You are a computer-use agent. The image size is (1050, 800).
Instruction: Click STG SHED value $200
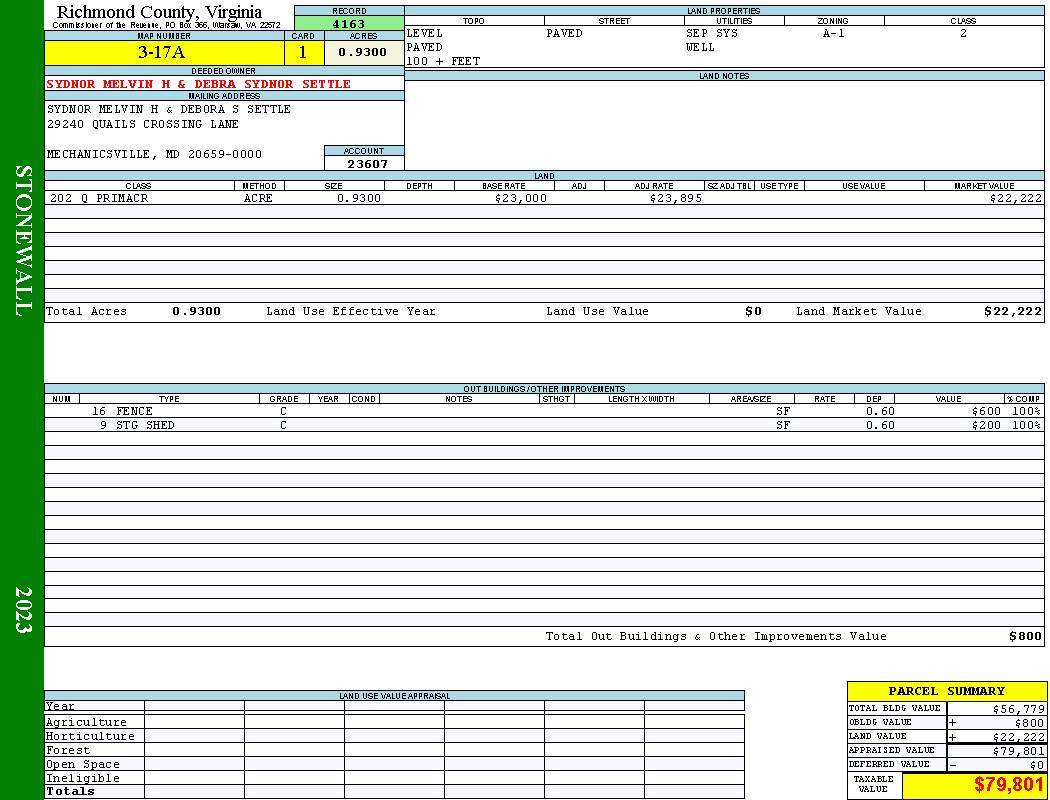(986, 425)
